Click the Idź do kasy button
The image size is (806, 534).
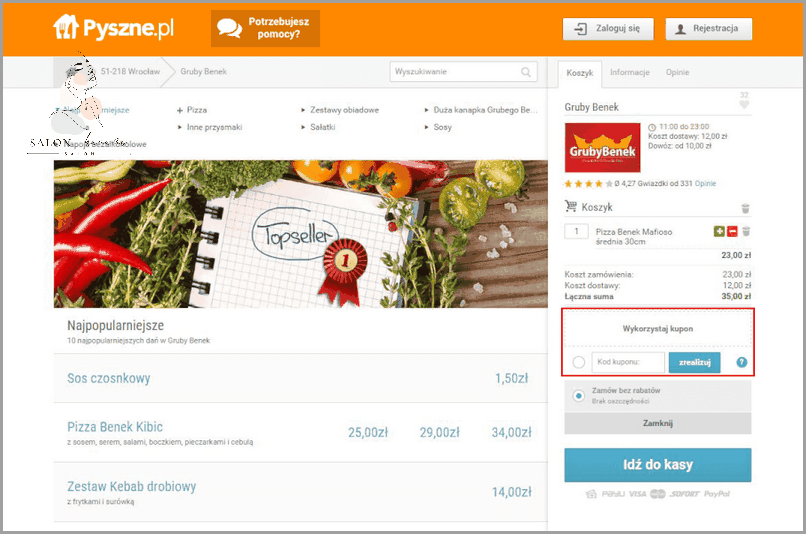(658, 465)
